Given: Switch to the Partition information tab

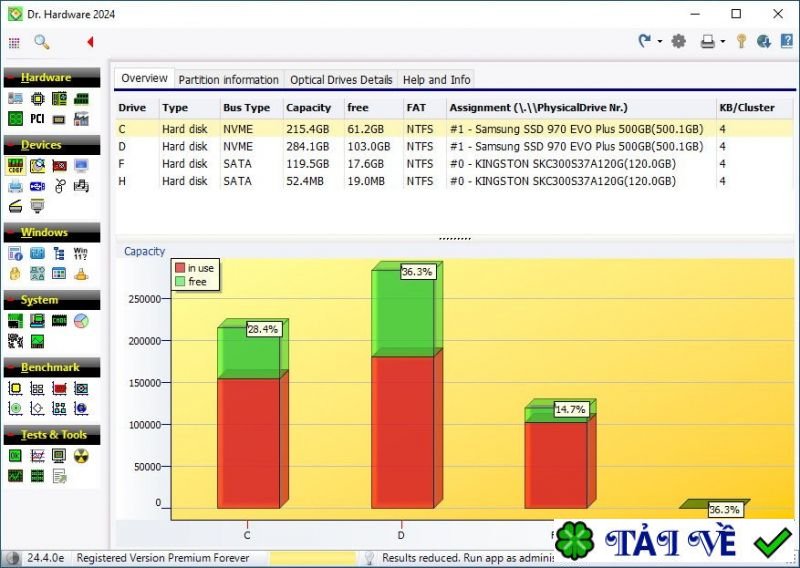Looking at the screenshot, I should (x=229, y=80).
